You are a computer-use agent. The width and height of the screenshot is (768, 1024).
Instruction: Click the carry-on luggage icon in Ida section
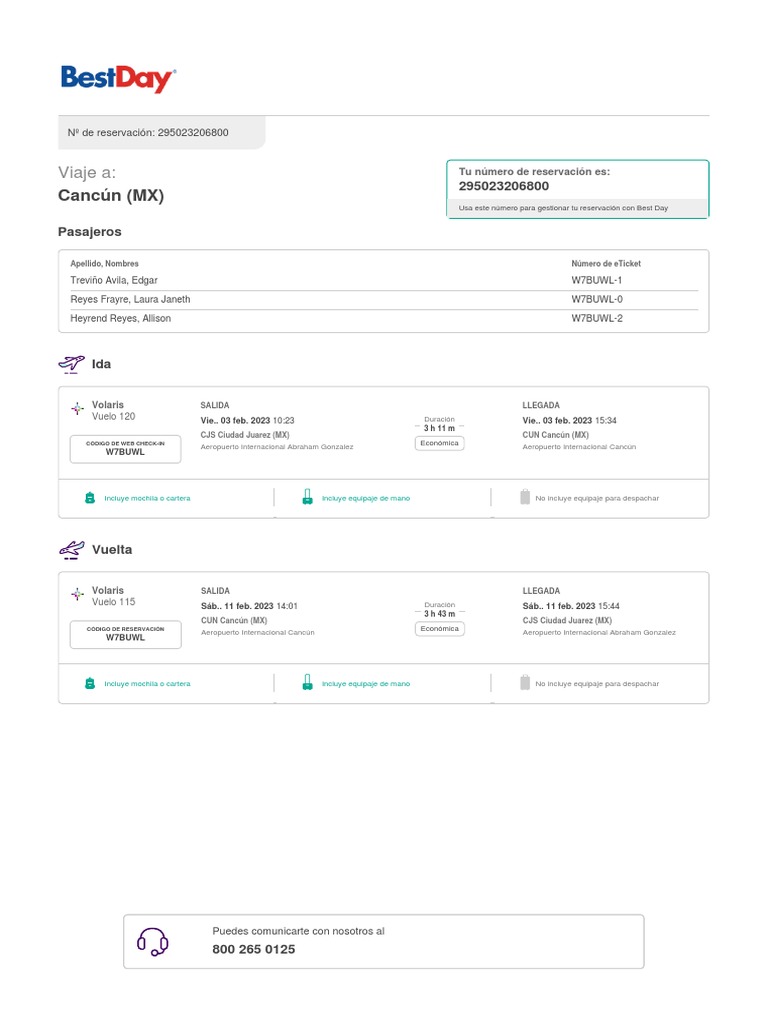pyautogui.click(x=307, y=498)
